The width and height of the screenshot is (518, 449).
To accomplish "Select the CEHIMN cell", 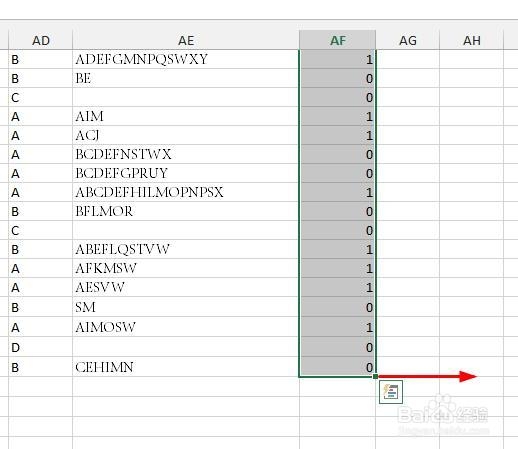I will point(186,367).
